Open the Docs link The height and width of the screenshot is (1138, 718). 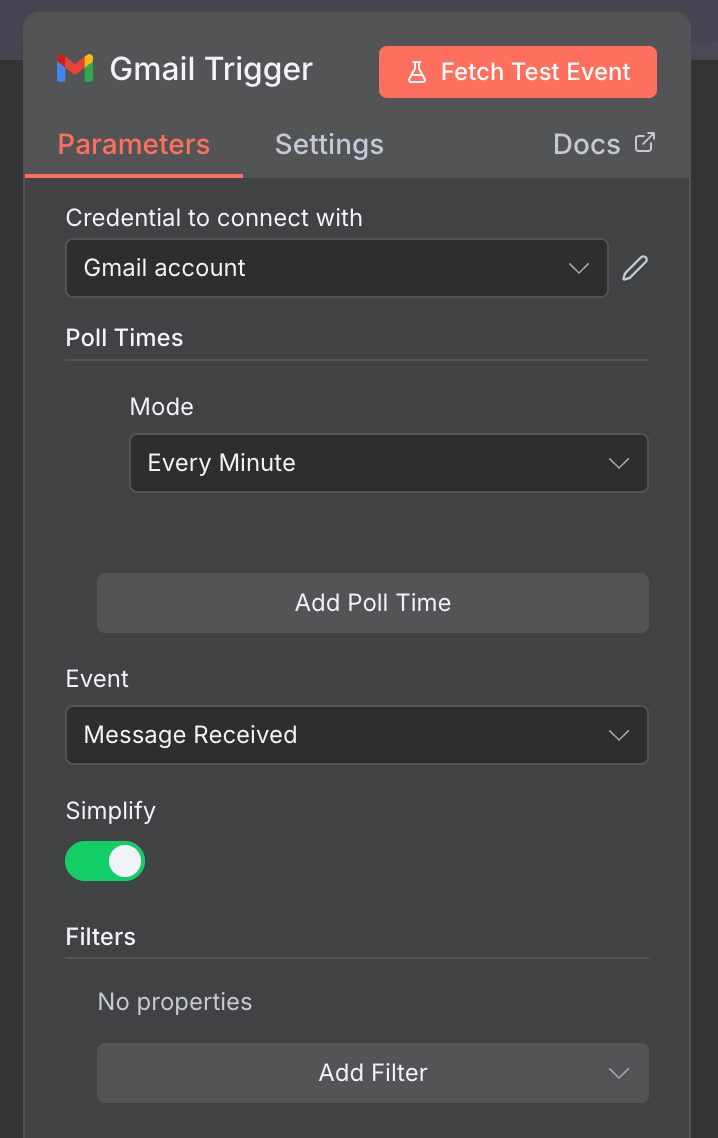coord(587,144)
